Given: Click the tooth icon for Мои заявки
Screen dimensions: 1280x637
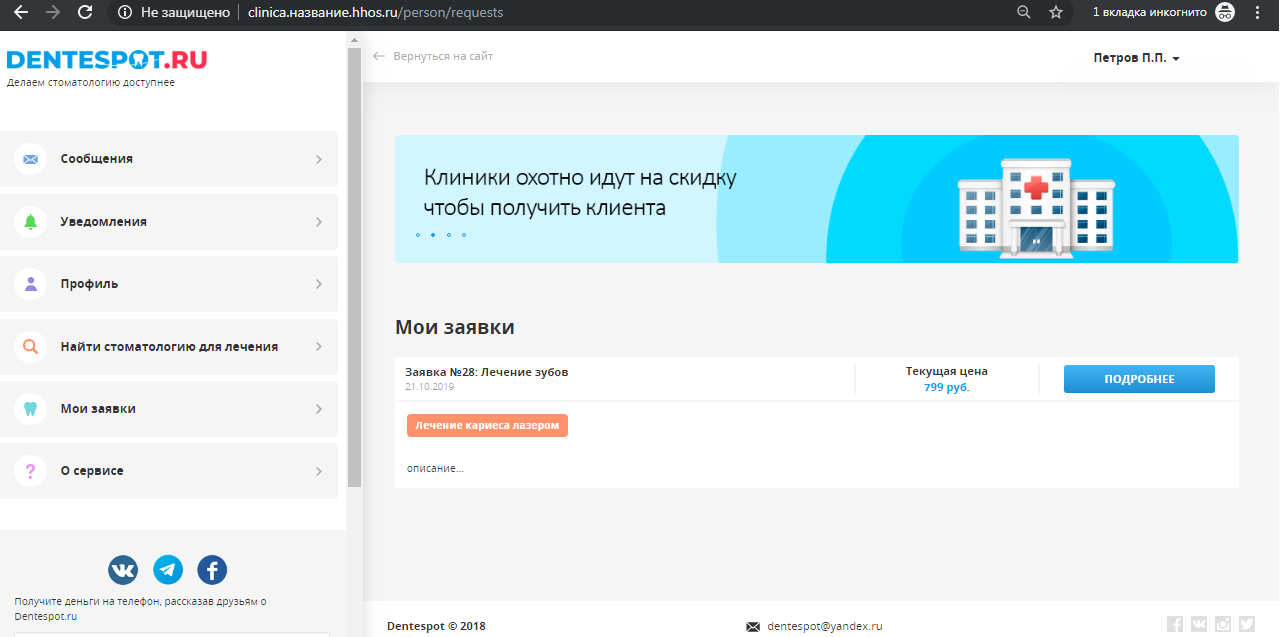Looking at the screenshot, I should point(30,409).
